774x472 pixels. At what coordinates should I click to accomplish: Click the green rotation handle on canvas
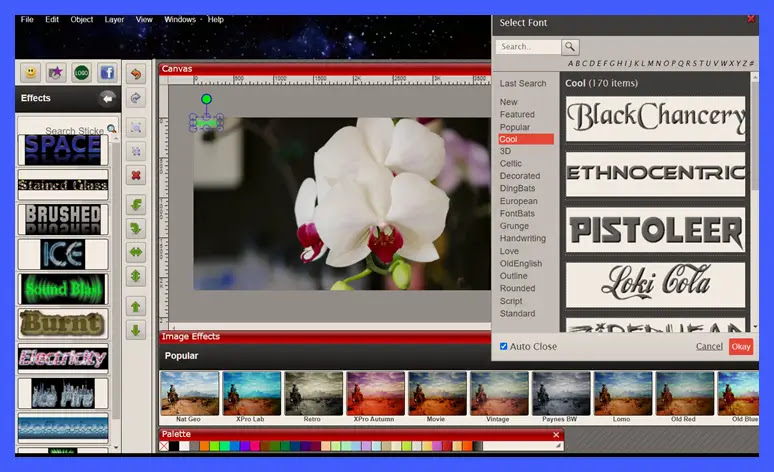tap(206, 99)
